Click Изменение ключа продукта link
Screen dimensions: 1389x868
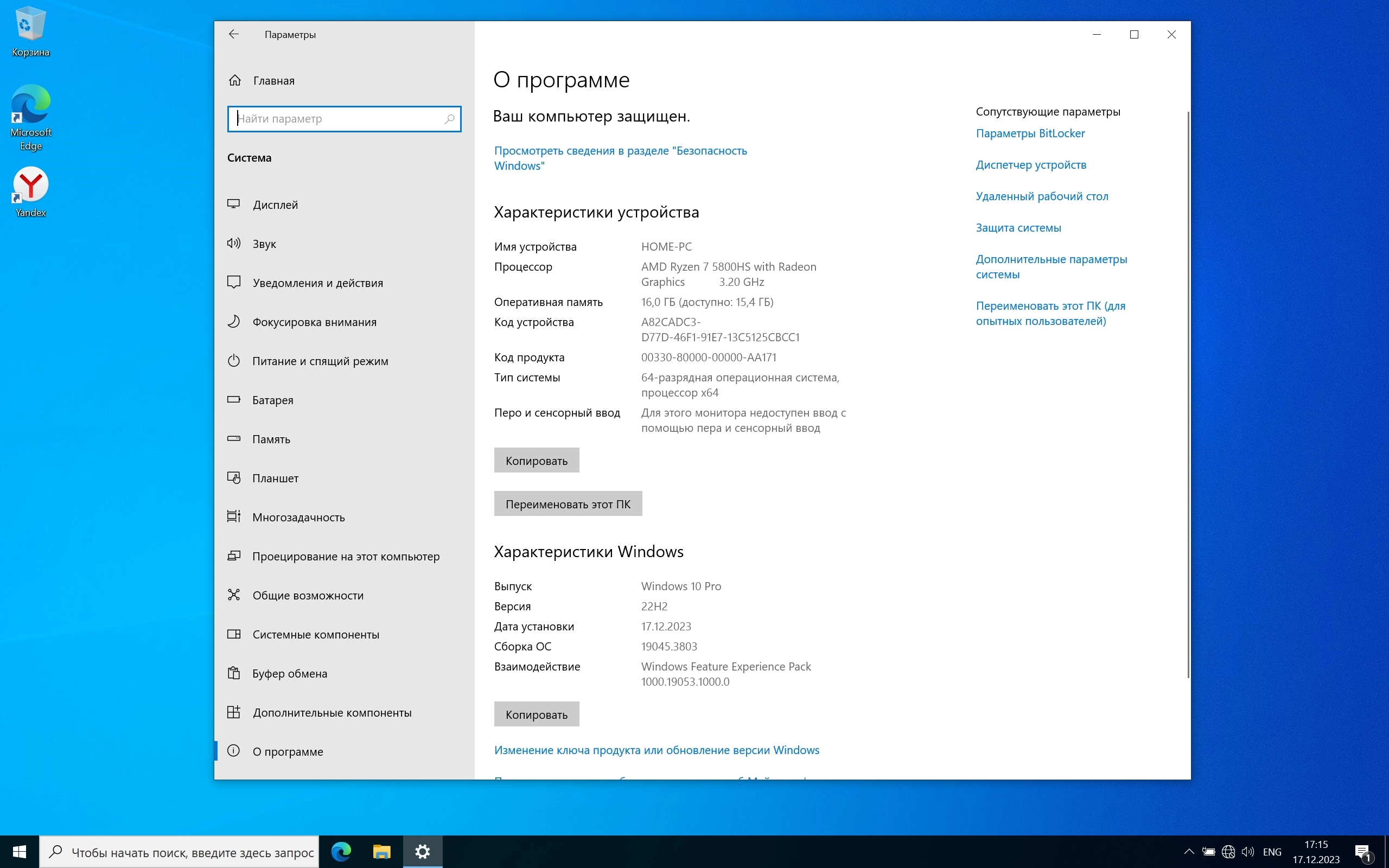pos(657,750)
